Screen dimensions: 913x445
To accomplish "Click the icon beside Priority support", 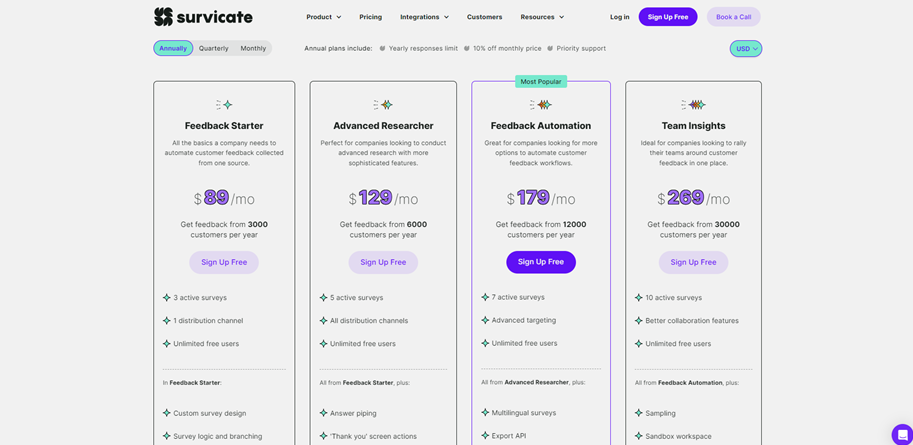I will tap(550, 48).
